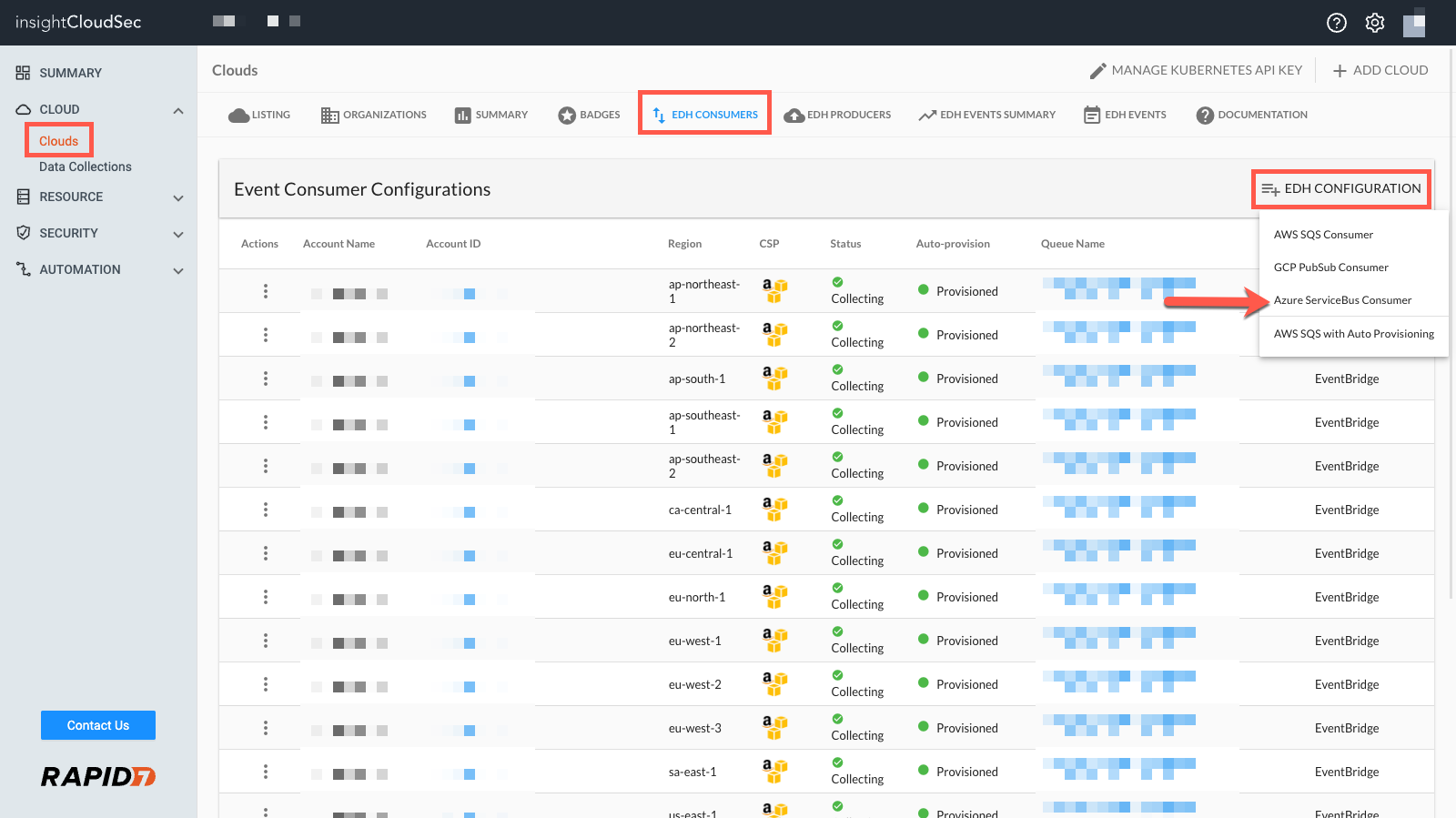This screenshot has height=818, width=1456.
Task: Choose AWS SQS with Auto Provisioning
Action: (x=1354, y=334)
